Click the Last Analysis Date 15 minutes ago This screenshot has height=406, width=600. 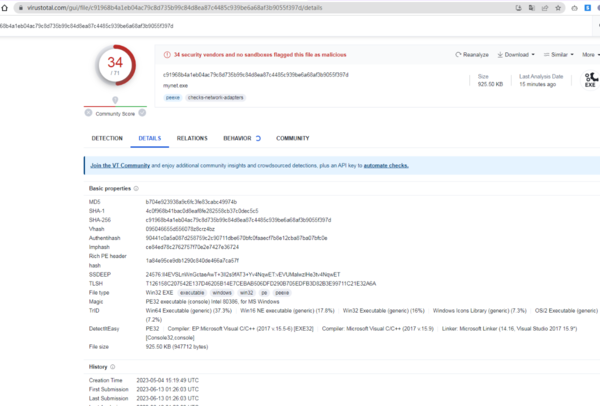tap(537, 84)
